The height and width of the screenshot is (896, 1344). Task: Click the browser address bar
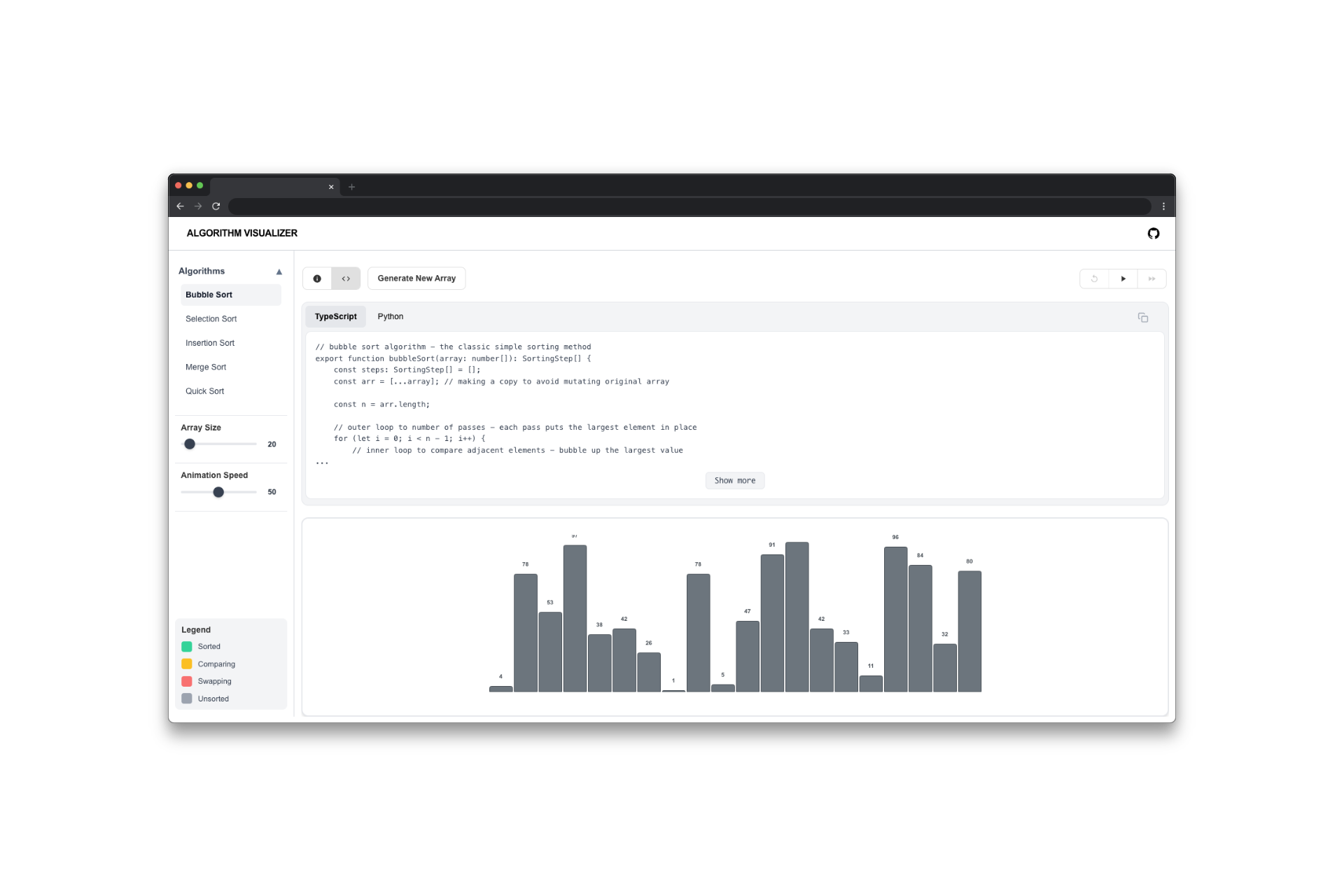[689, 206]
